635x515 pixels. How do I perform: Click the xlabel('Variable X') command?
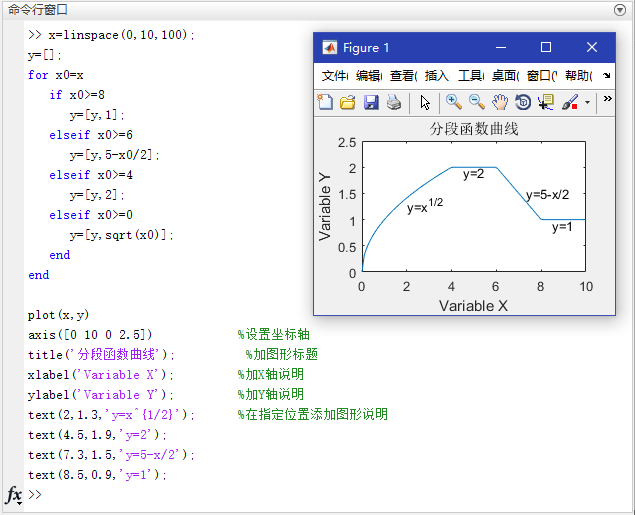[x=101, y=375]
